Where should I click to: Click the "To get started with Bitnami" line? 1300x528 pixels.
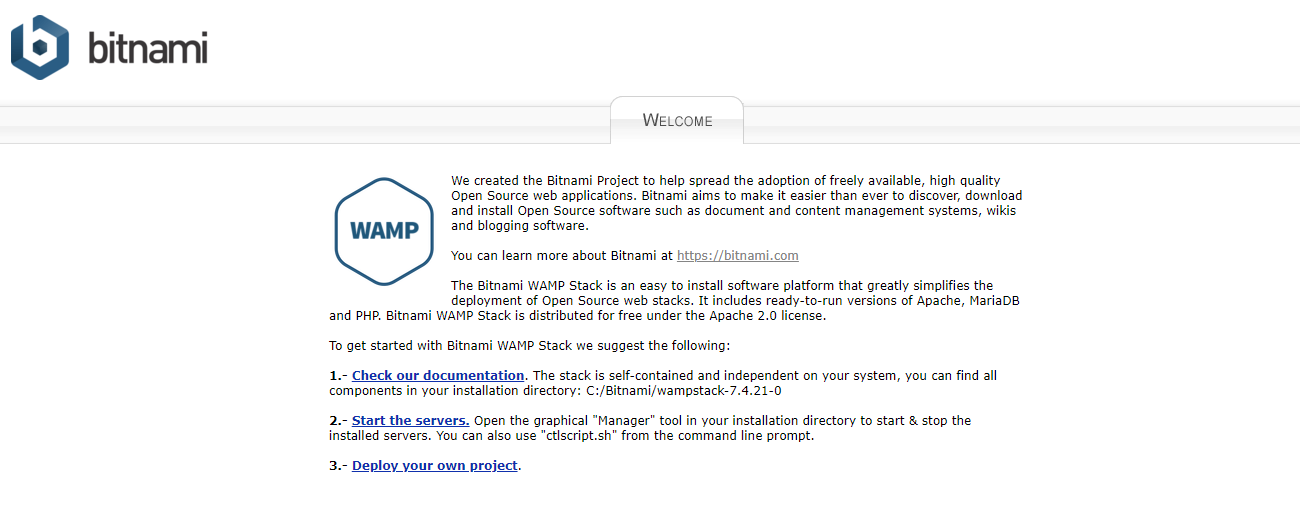[x=530, y=346]
